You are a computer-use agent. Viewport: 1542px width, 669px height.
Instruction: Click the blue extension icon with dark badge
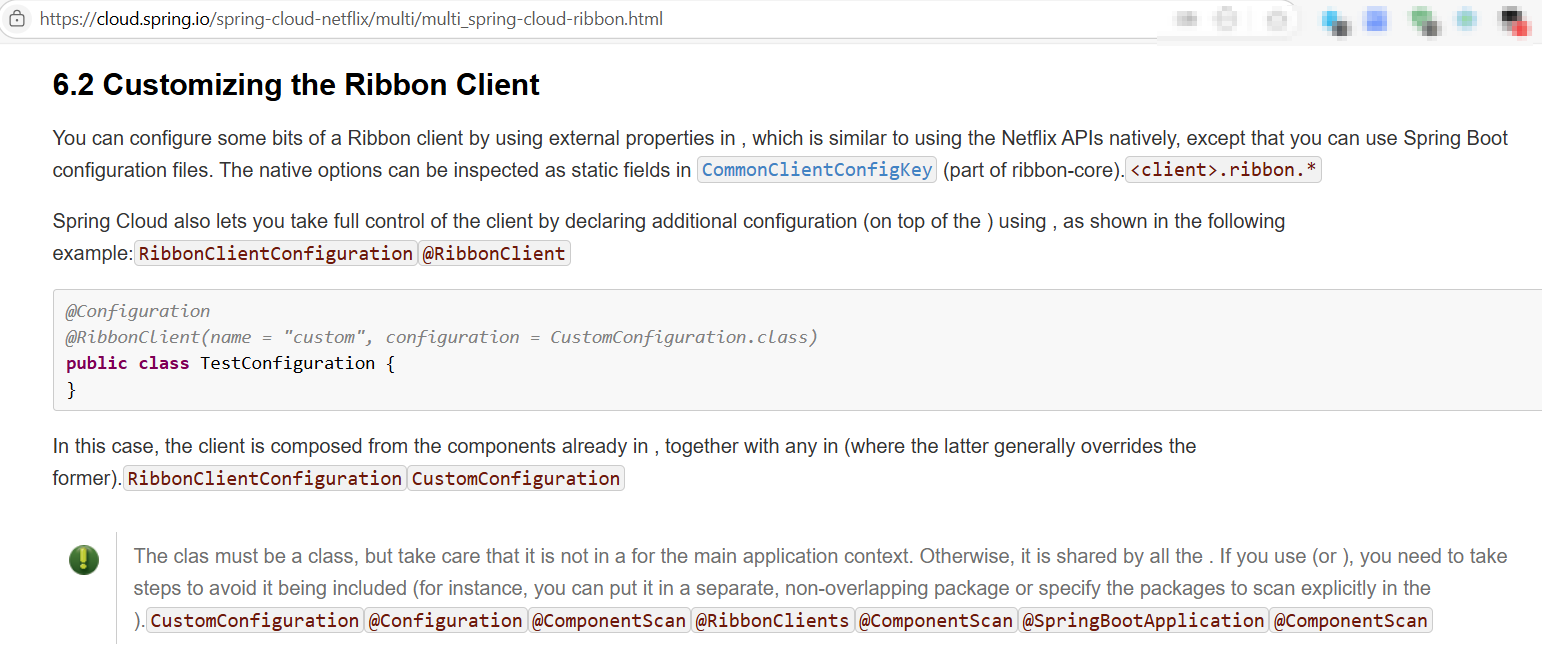(1336, 20)
